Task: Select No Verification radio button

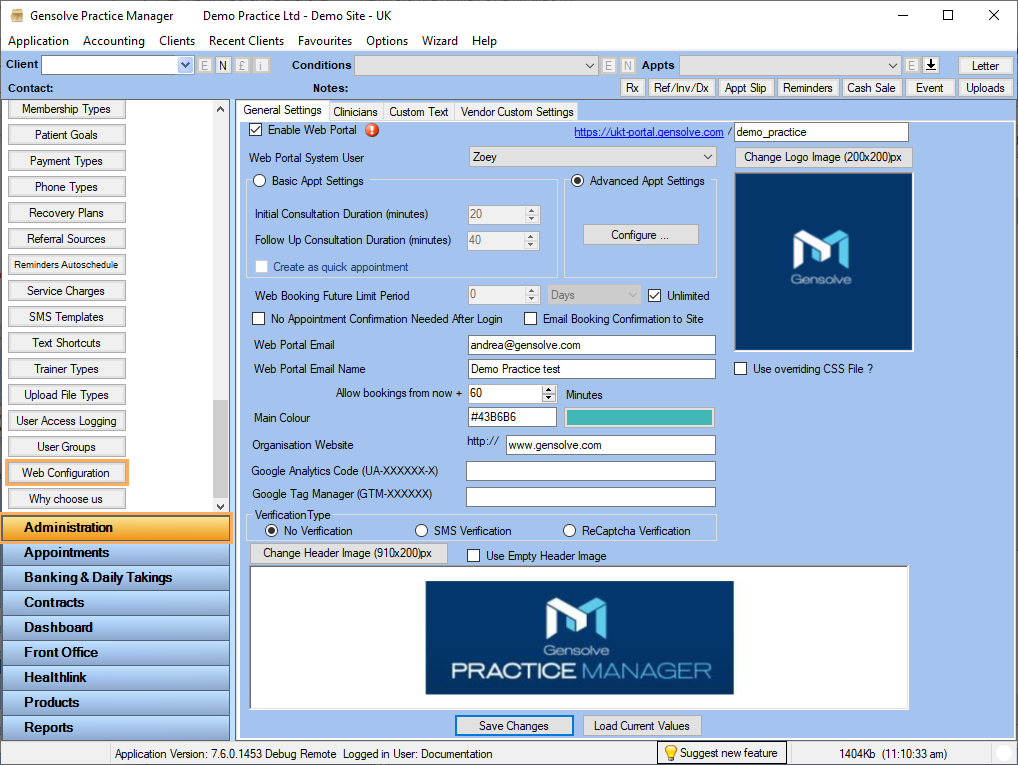Action: [272, 531]
